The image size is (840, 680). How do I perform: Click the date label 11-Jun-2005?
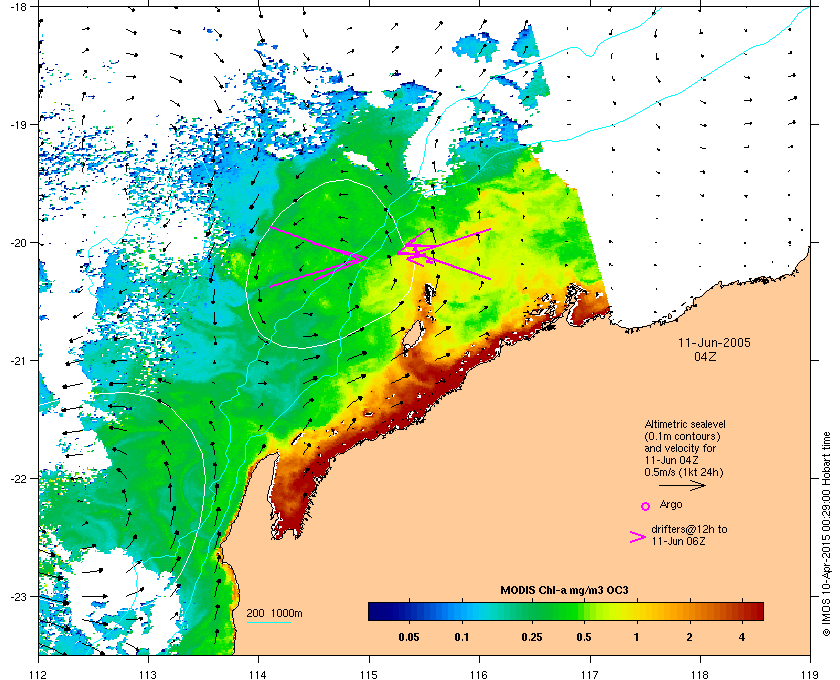[x=714, y=343]
